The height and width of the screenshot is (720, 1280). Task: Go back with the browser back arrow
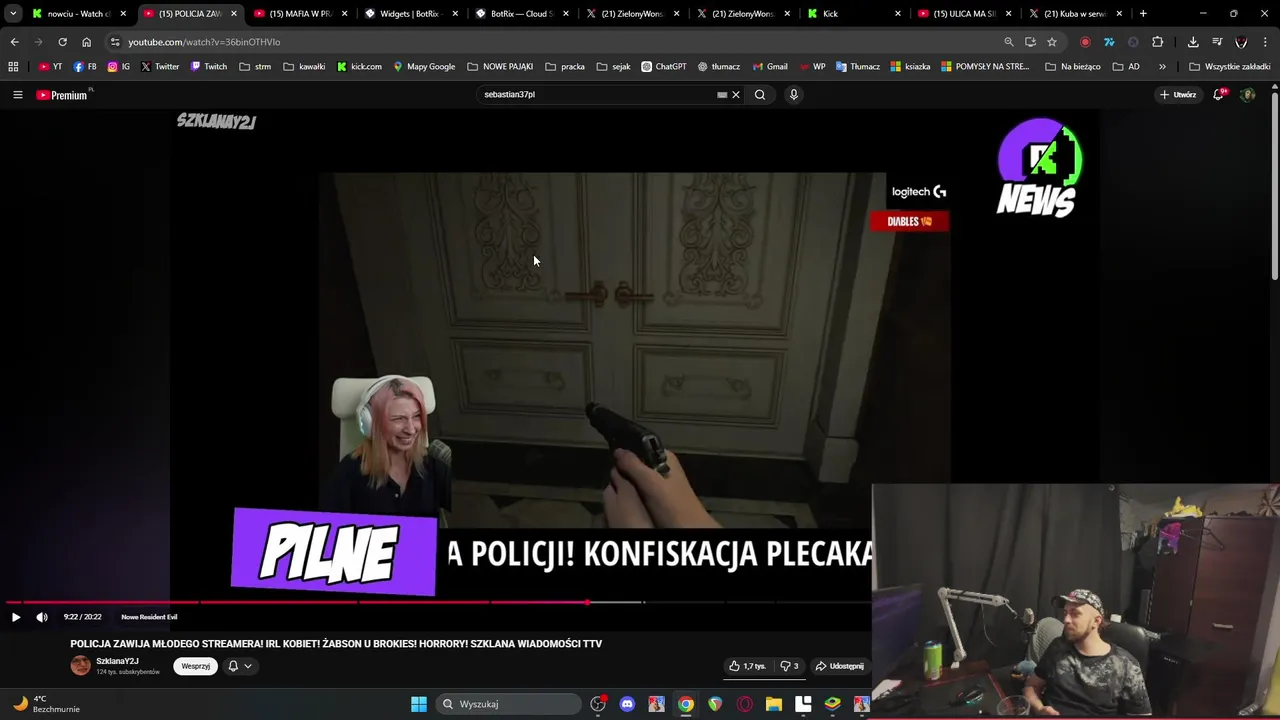[x=14, y=42]
